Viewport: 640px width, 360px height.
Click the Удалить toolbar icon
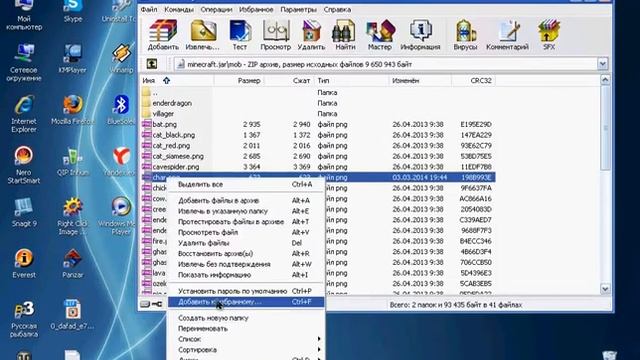pyautogui.click(x=311, y=35)
